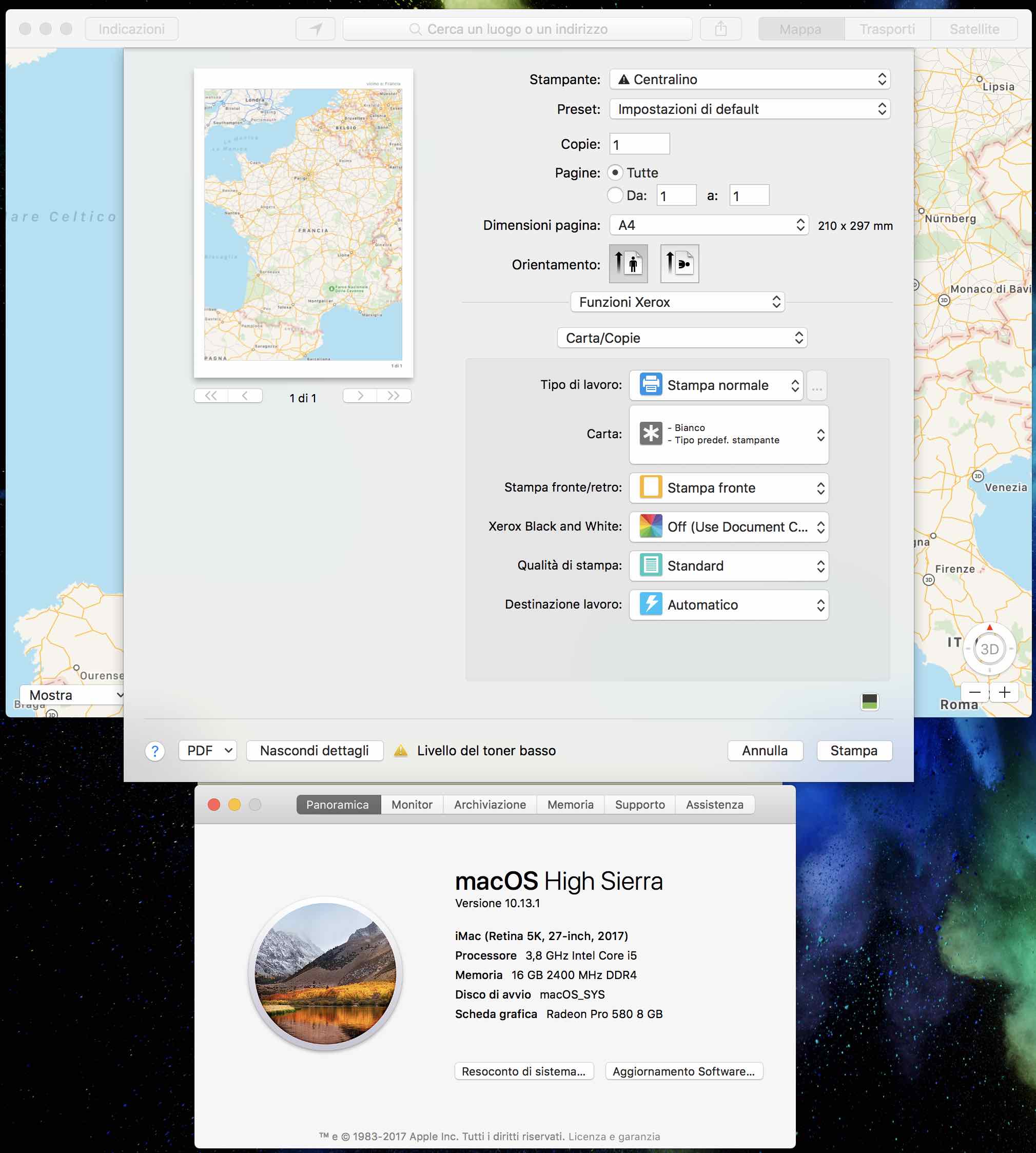Select the Da page range radio button
Image resolution: width=1036 pixels, height=1153 pixels.
coord(615,195)
